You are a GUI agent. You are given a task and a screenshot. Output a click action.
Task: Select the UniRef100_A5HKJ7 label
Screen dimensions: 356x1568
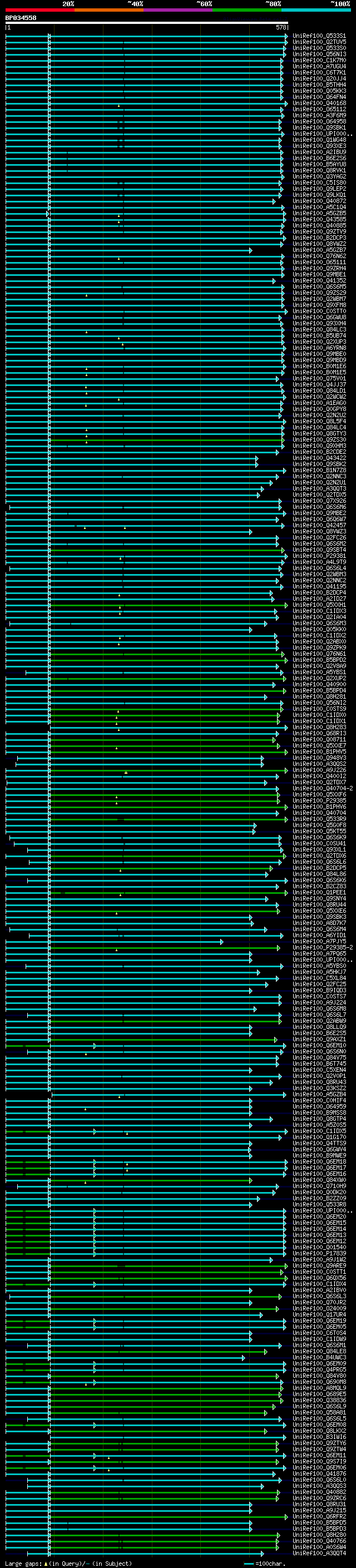pos(319,972)
